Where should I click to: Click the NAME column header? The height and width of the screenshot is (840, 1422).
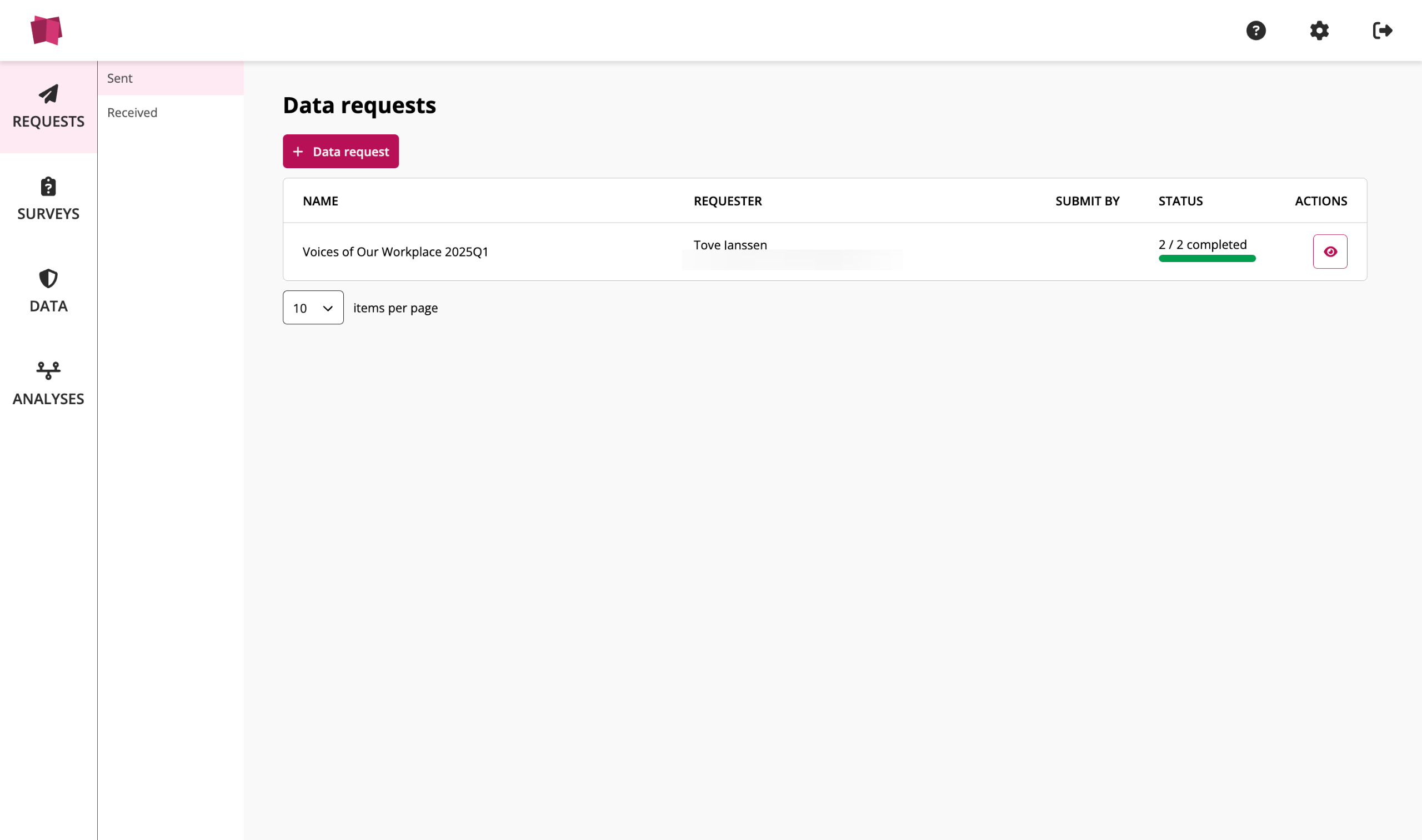coord(320,201)
